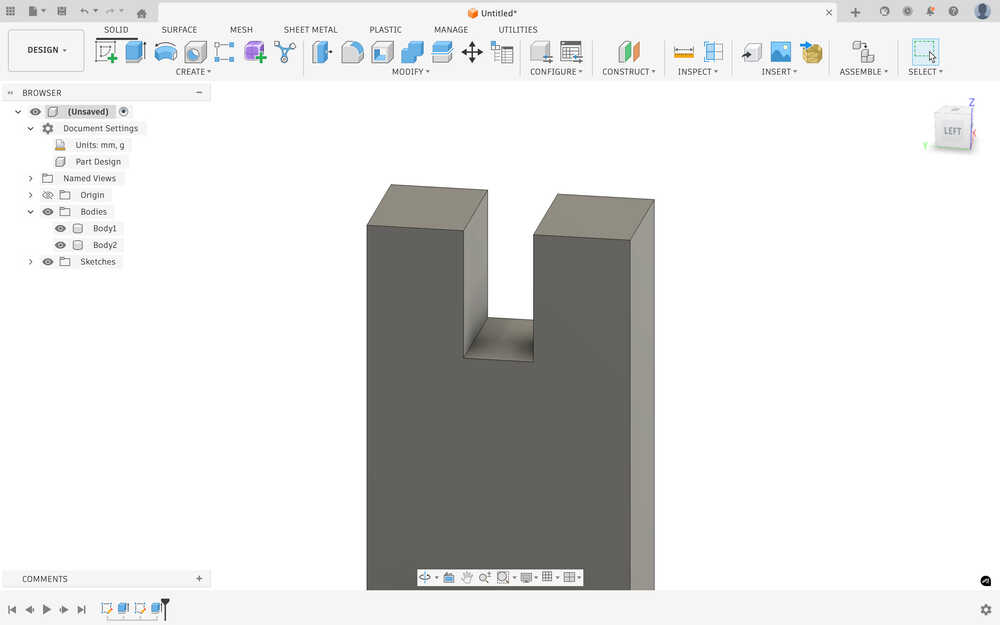
Task: Click the Orbit tool in navigation bar
Action: 425,577
